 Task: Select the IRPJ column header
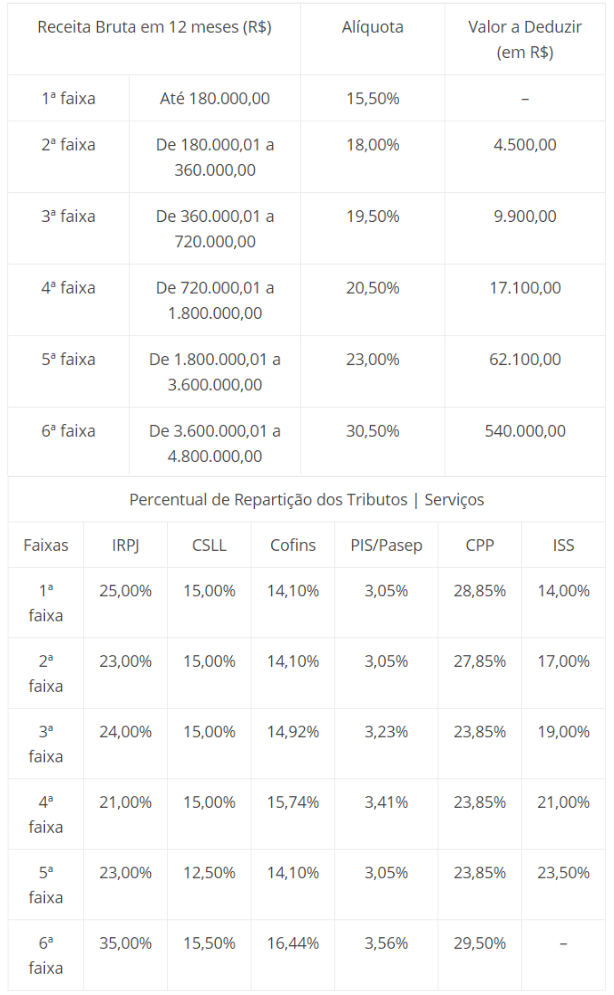click(x=125, y=545)
